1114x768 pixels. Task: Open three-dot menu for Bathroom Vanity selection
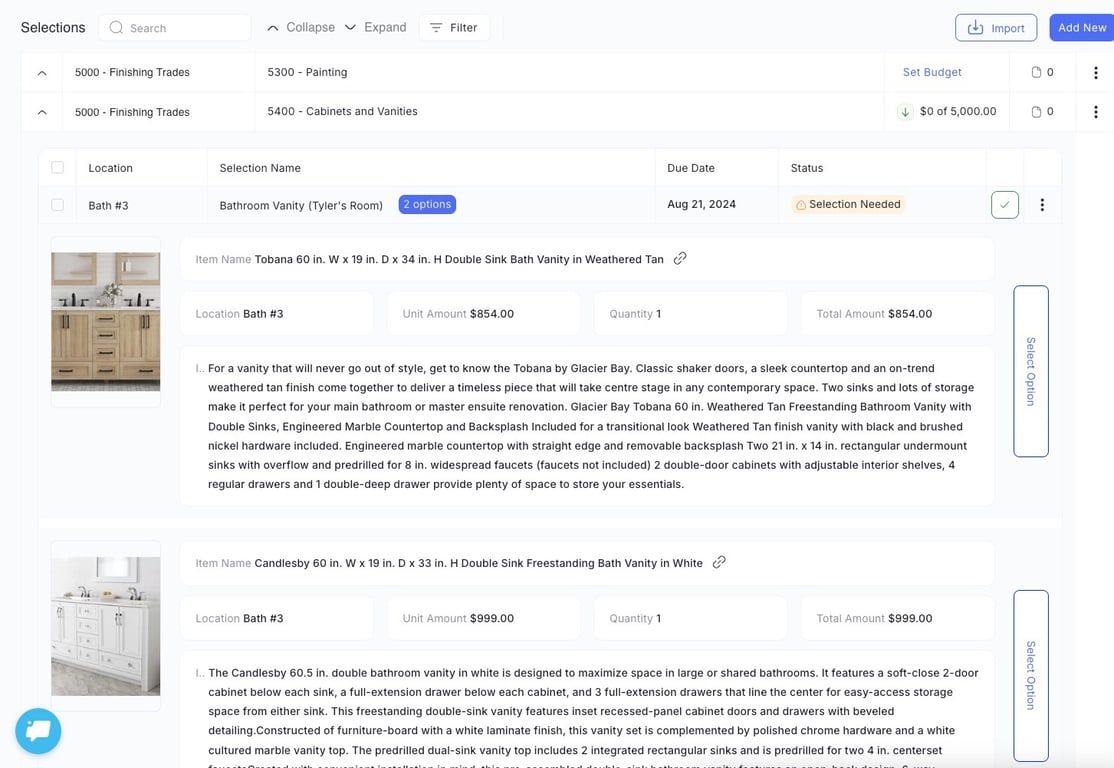coord(1042,205)
